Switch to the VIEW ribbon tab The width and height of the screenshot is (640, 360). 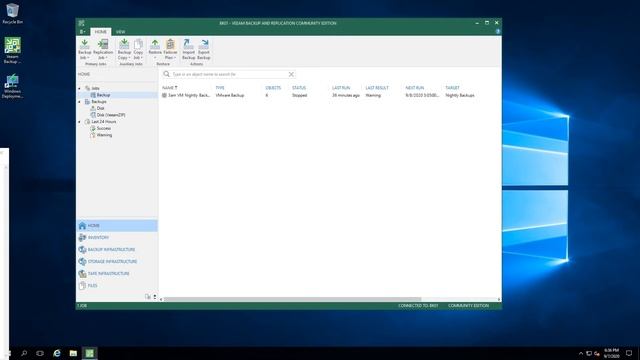120,31
